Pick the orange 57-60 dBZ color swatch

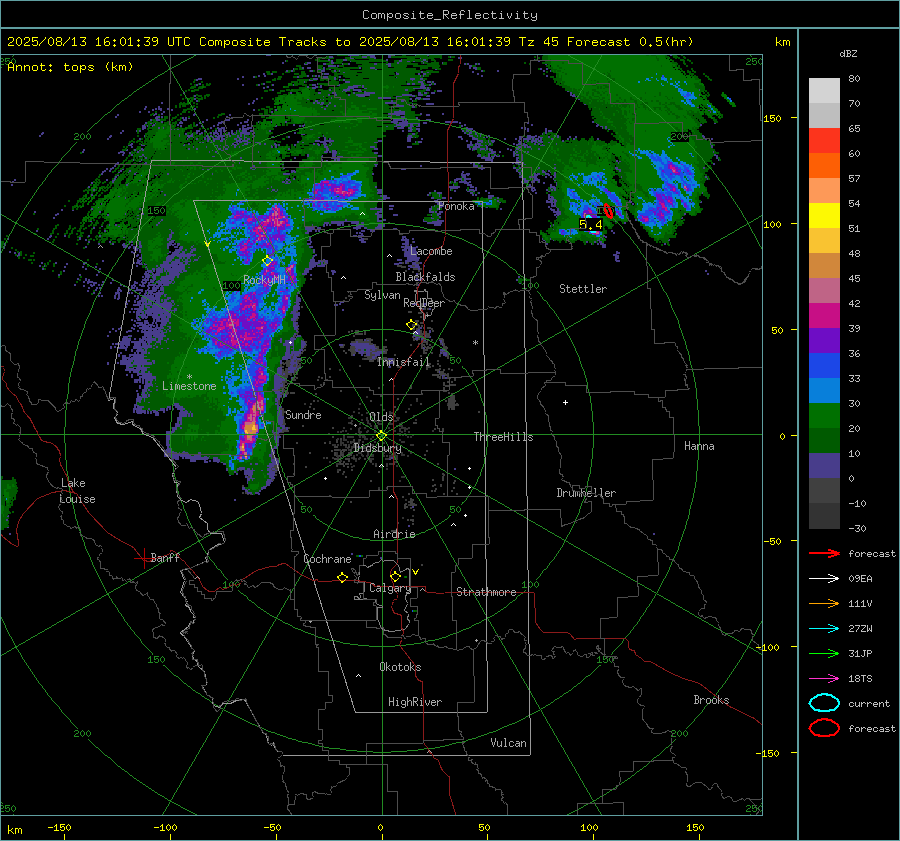click(824, 166)
